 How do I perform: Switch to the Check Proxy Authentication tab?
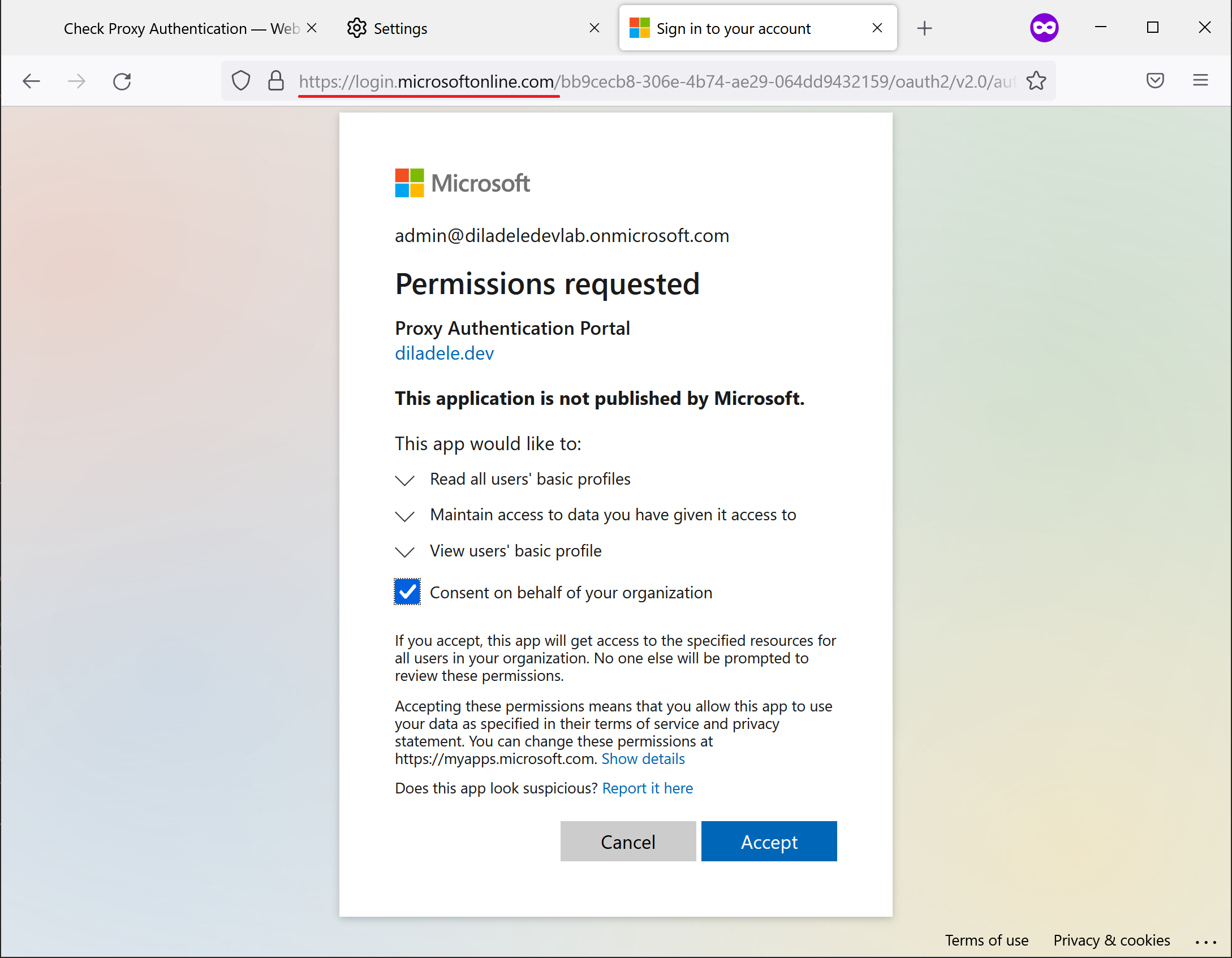pos(181,28)
